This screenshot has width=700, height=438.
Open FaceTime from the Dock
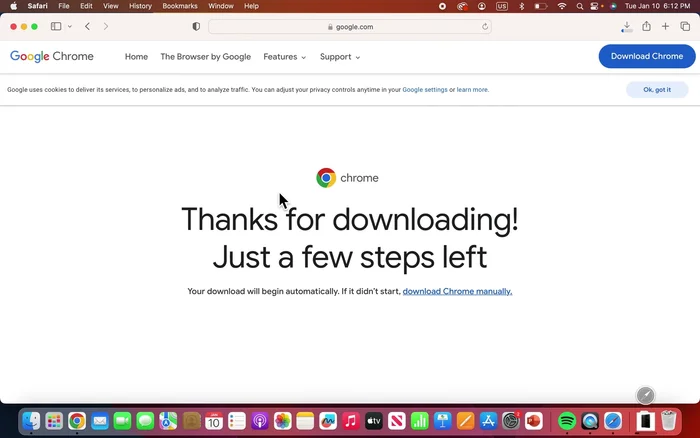point(122,421)
